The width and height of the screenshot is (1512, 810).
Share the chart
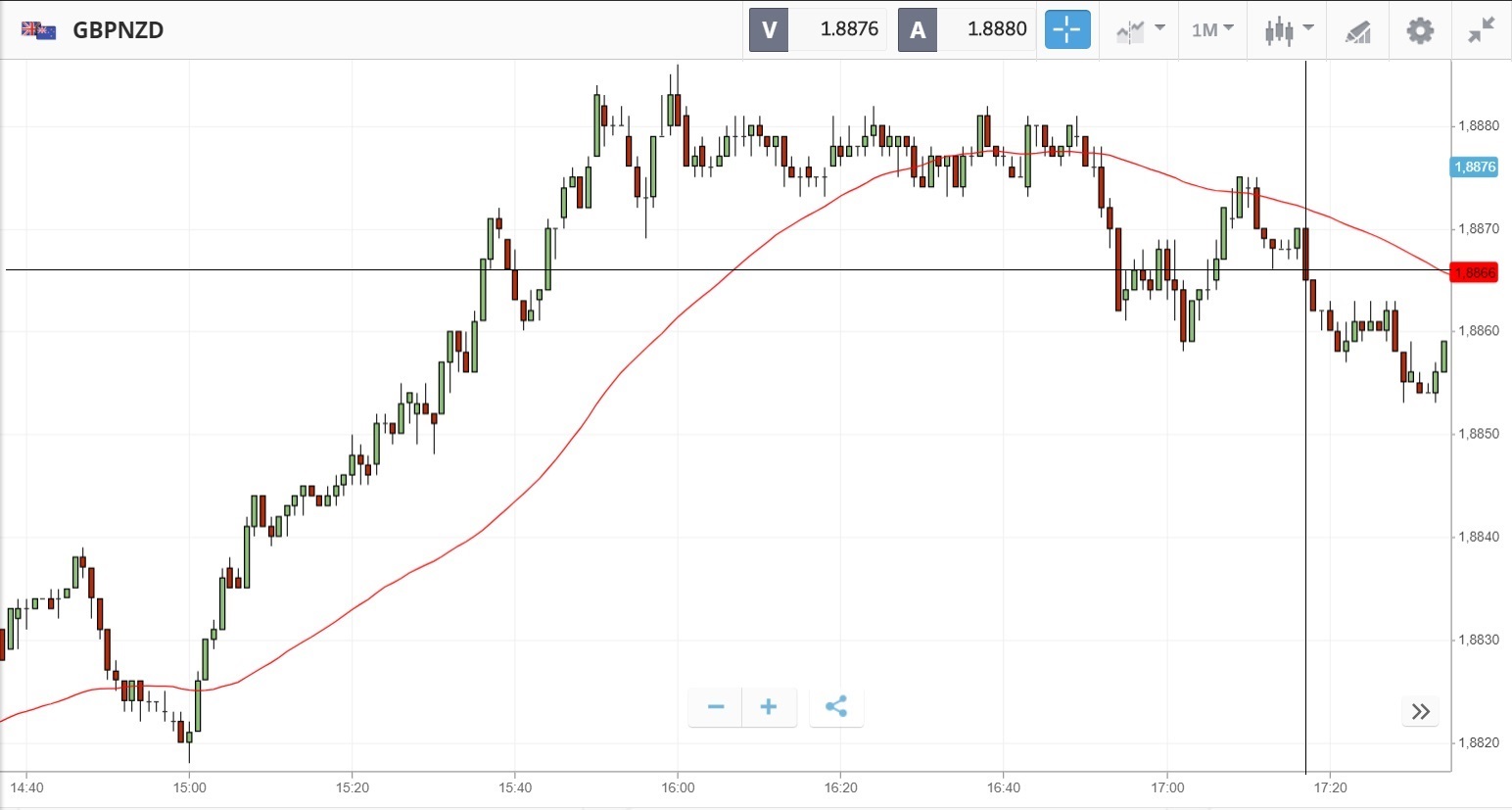[836, 707]
